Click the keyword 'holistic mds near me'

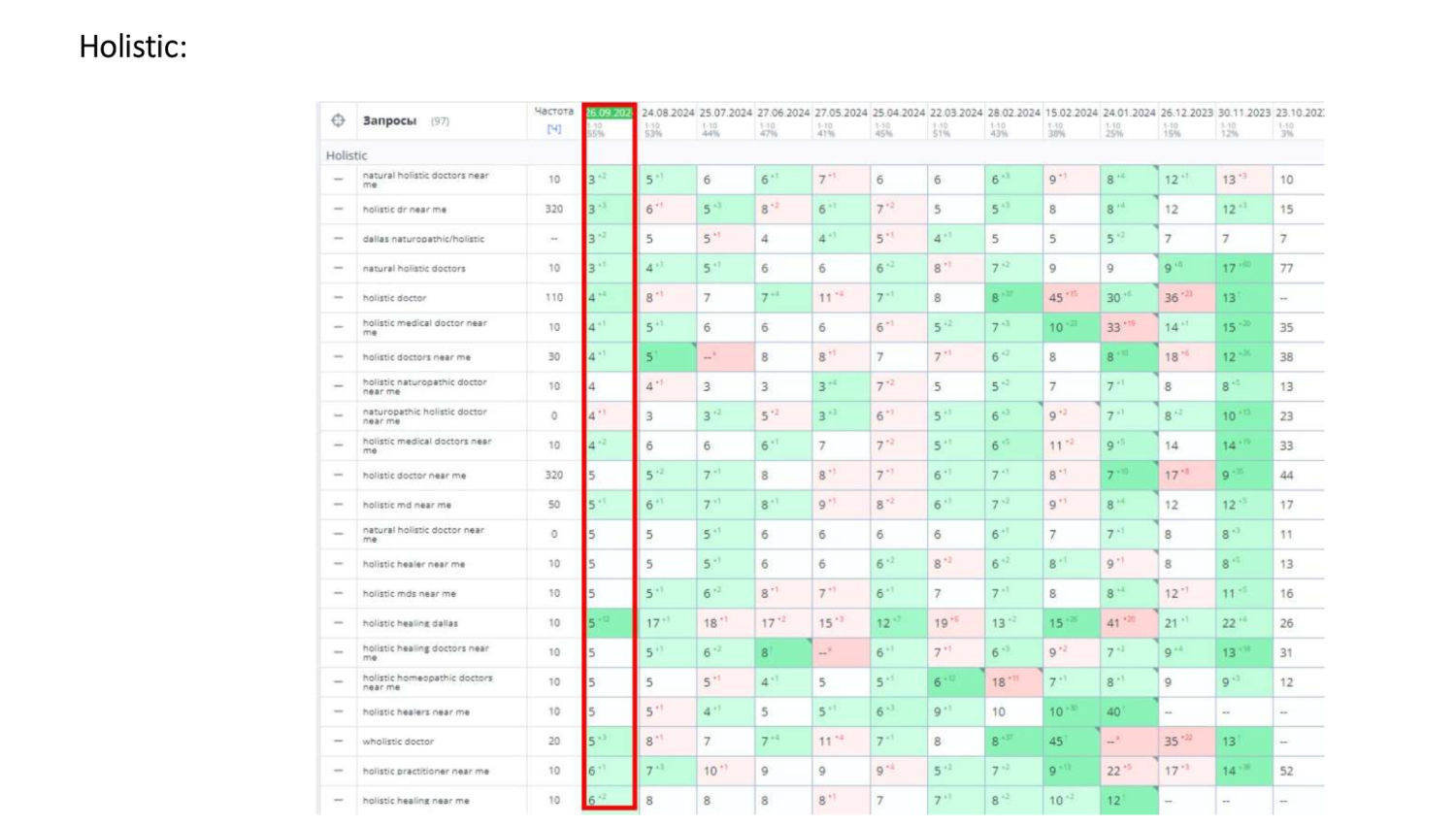(x=410, y=593)
